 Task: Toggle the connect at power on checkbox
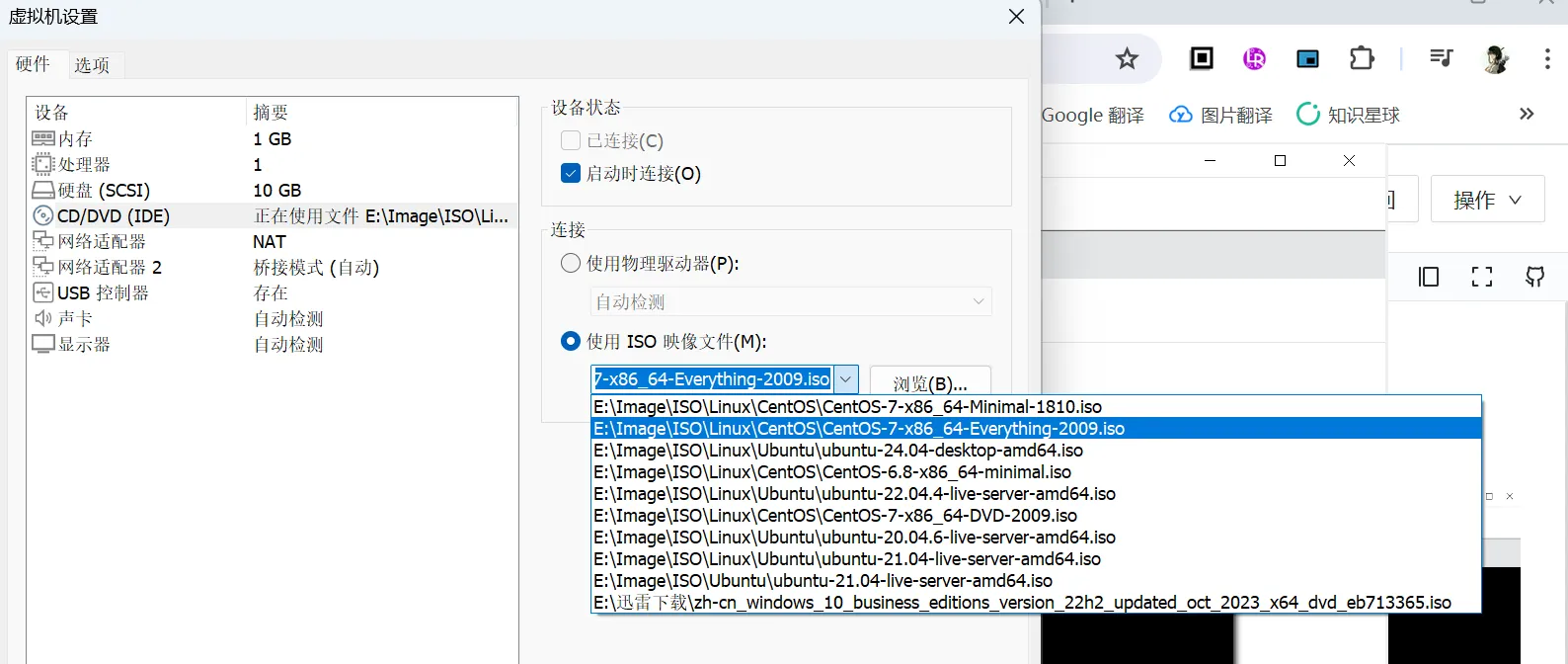coord(571,173)
